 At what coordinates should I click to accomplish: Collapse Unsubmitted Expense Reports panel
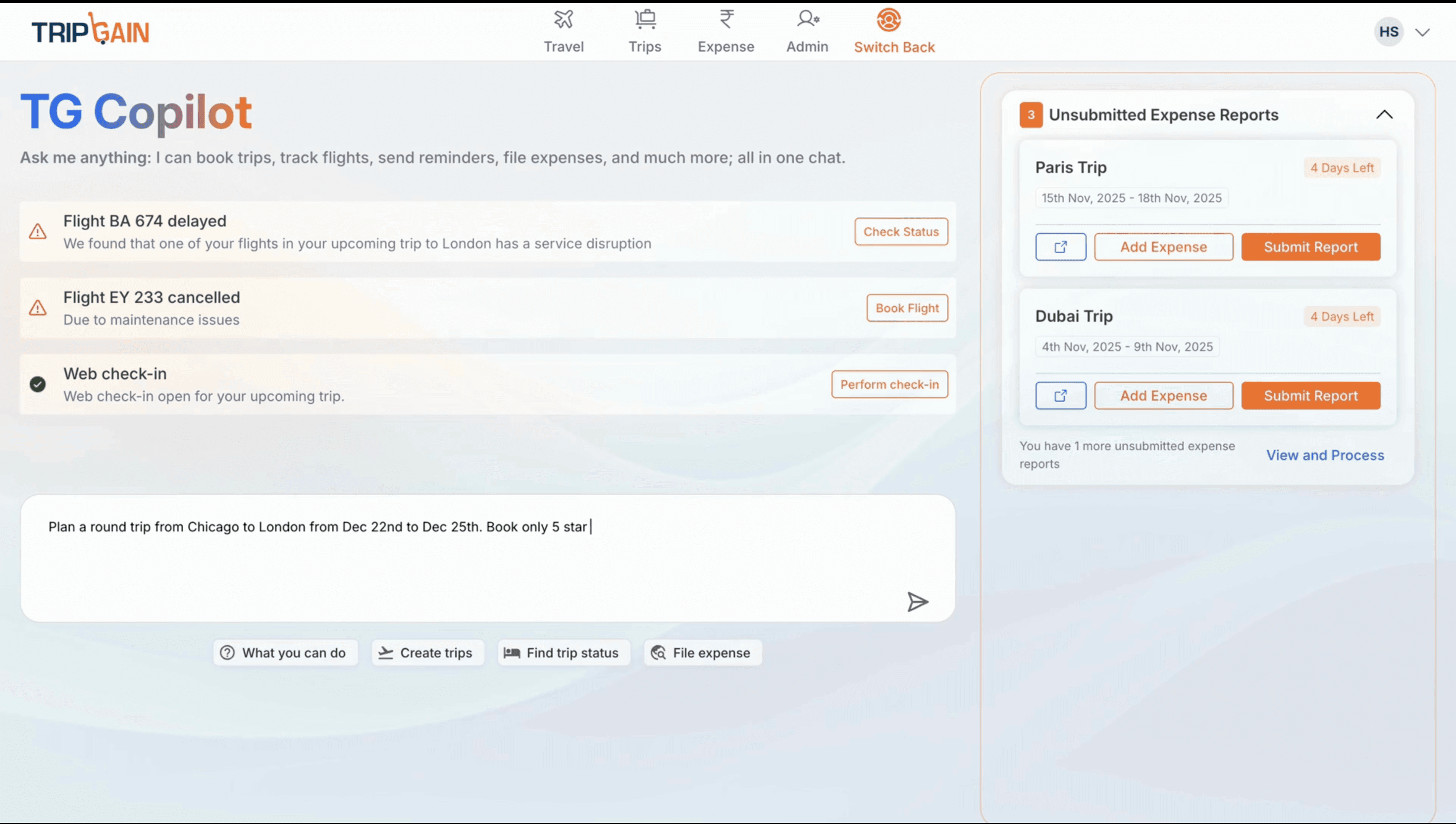(x=1384, y=115)
